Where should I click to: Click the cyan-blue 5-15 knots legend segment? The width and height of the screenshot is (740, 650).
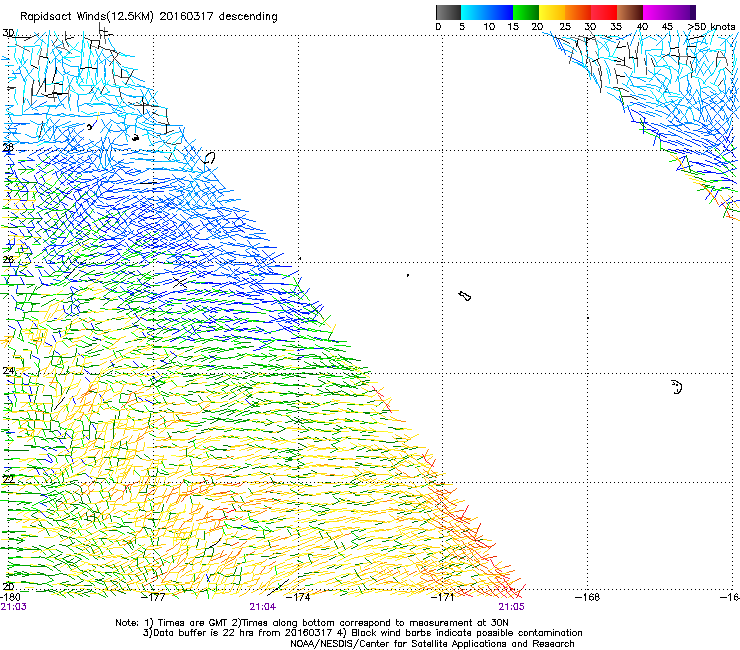click(487, 12)
